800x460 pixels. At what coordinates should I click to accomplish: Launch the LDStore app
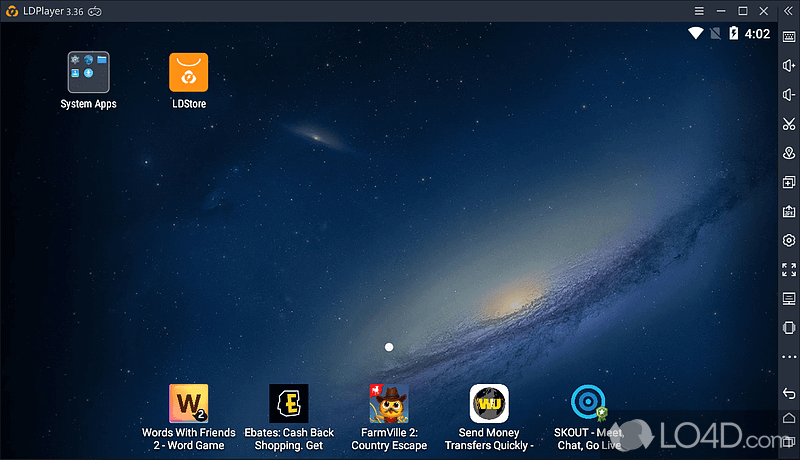click(x=188, y=72)
